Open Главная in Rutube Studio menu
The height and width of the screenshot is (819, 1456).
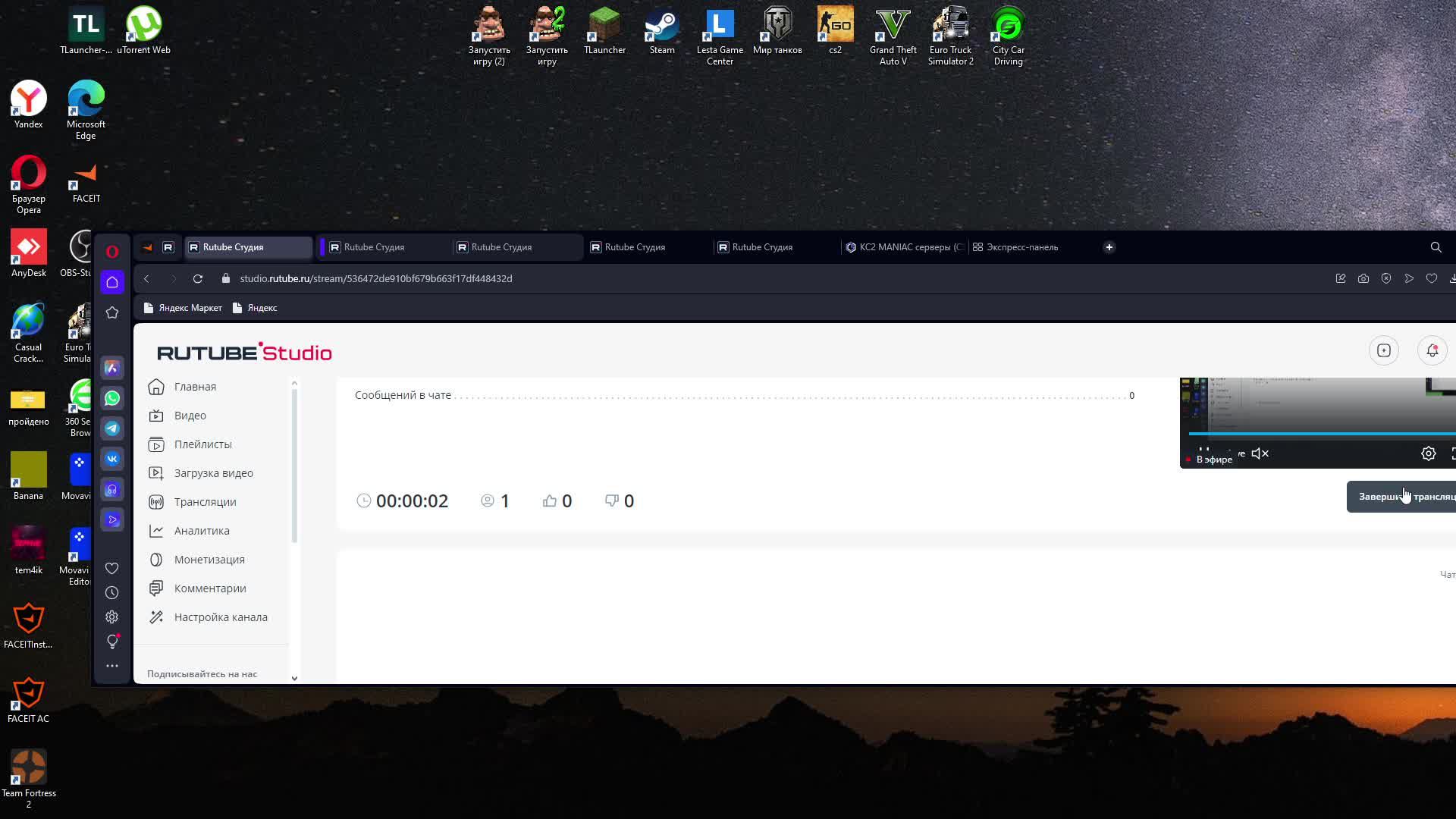[195, 387]
